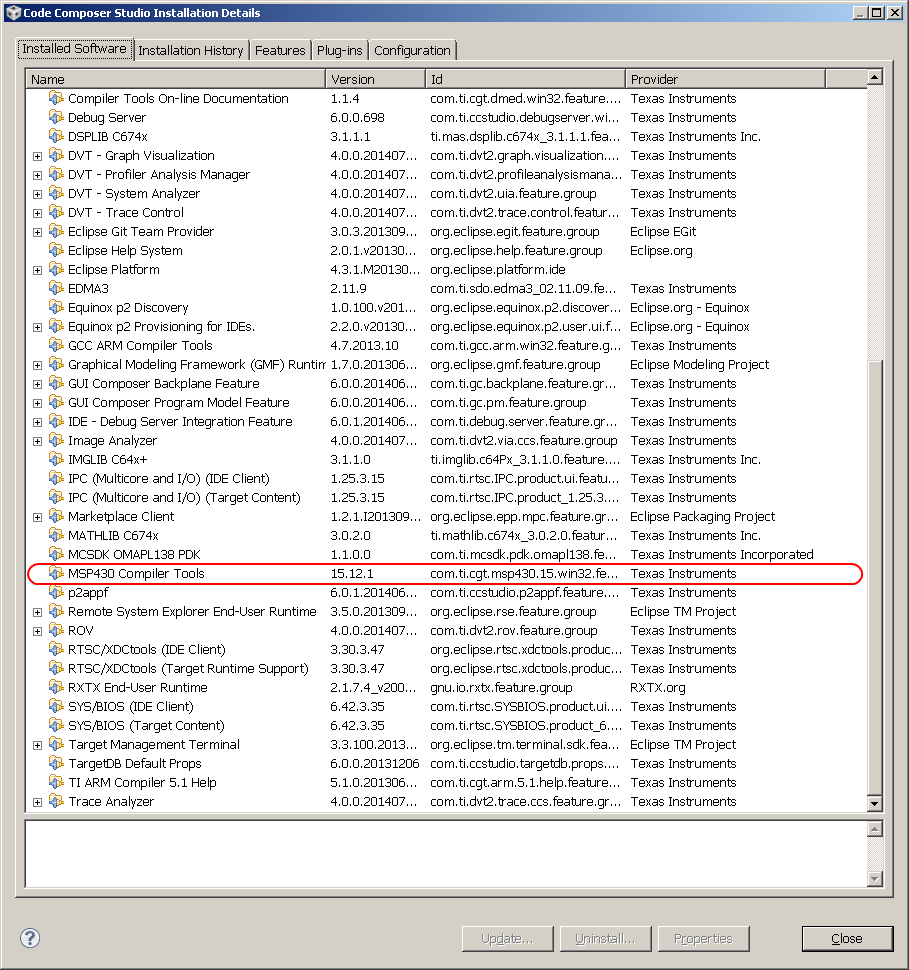Click the Debug Server feature icon

(56, 118)
